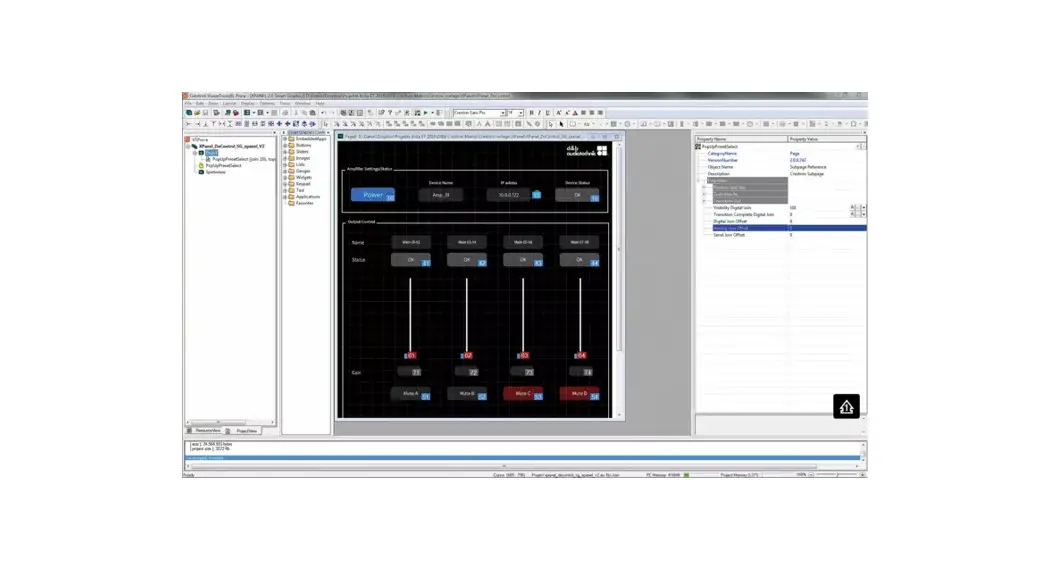Select the XPanel_DeControl_SG_xpanel_V2 project node
The width and height of the screenshot is (1052, 571).
pos(231,146)
